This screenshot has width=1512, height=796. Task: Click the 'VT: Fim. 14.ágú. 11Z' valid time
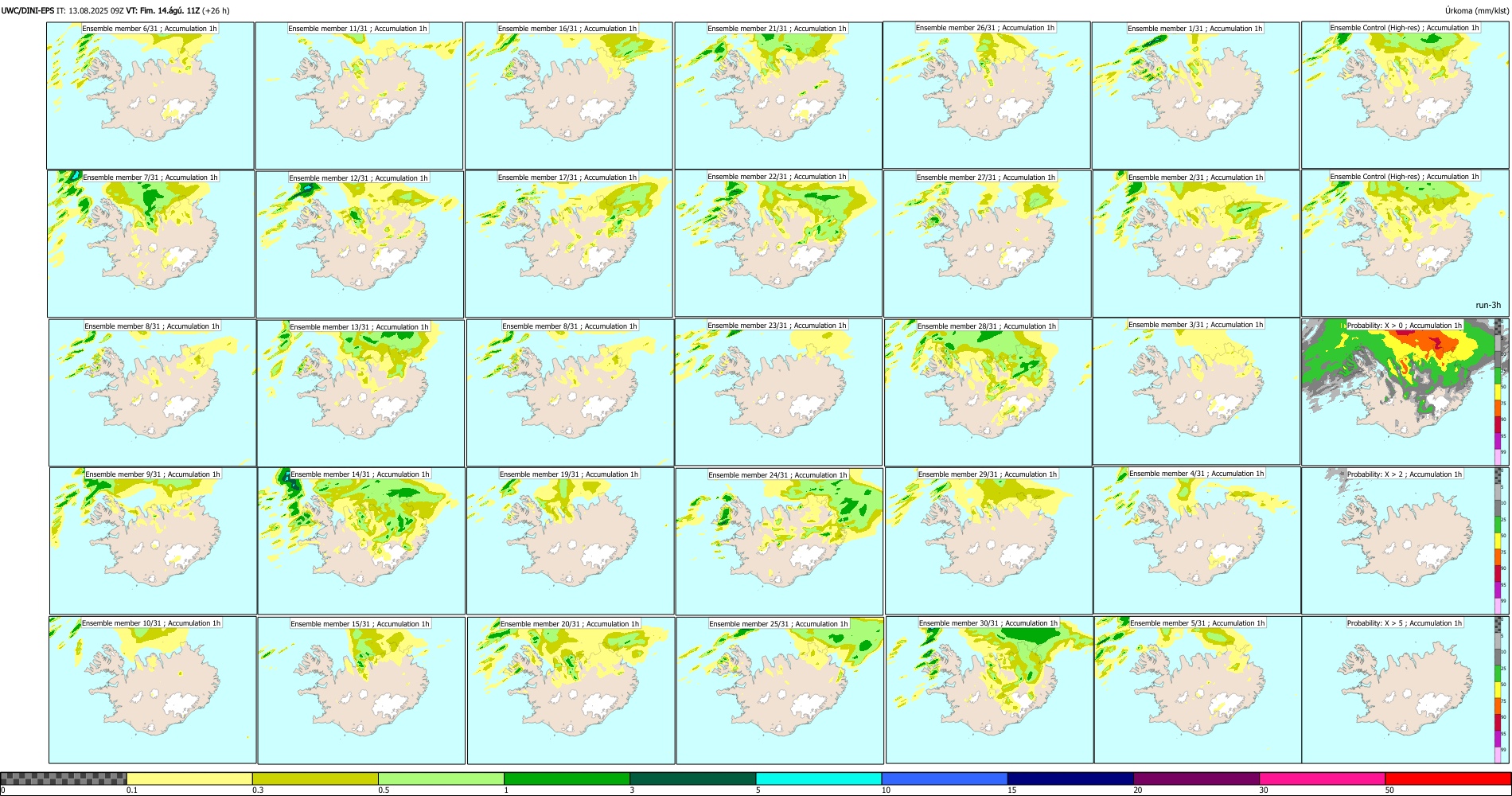[x=163, y=10]
